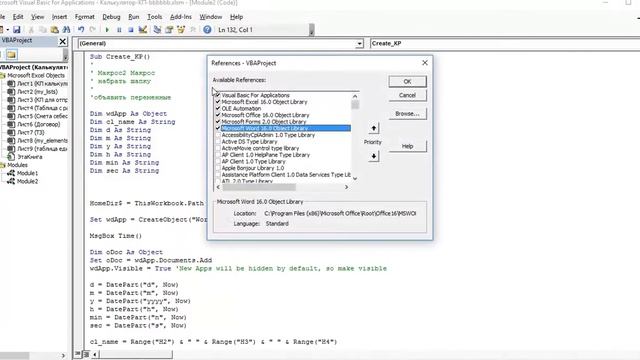Click right arrow of references horizontal scrollbar
Screen dimensions: 640x360
[x=346, y=187]
